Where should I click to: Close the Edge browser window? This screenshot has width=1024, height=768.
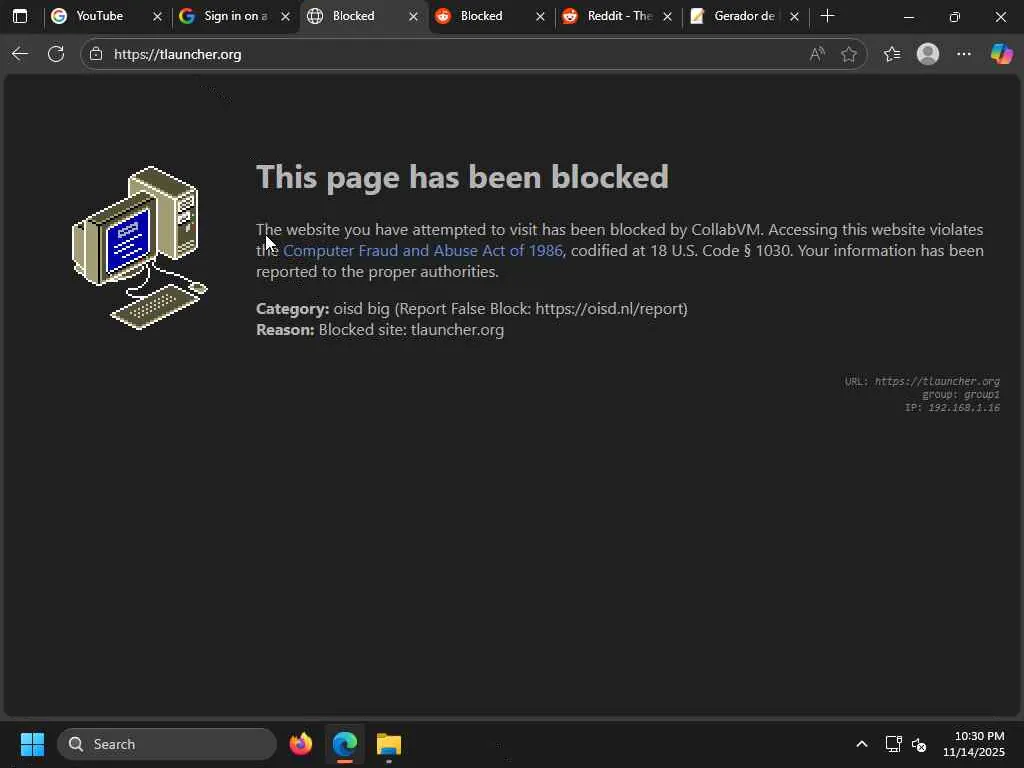(x=1000, y=16)
